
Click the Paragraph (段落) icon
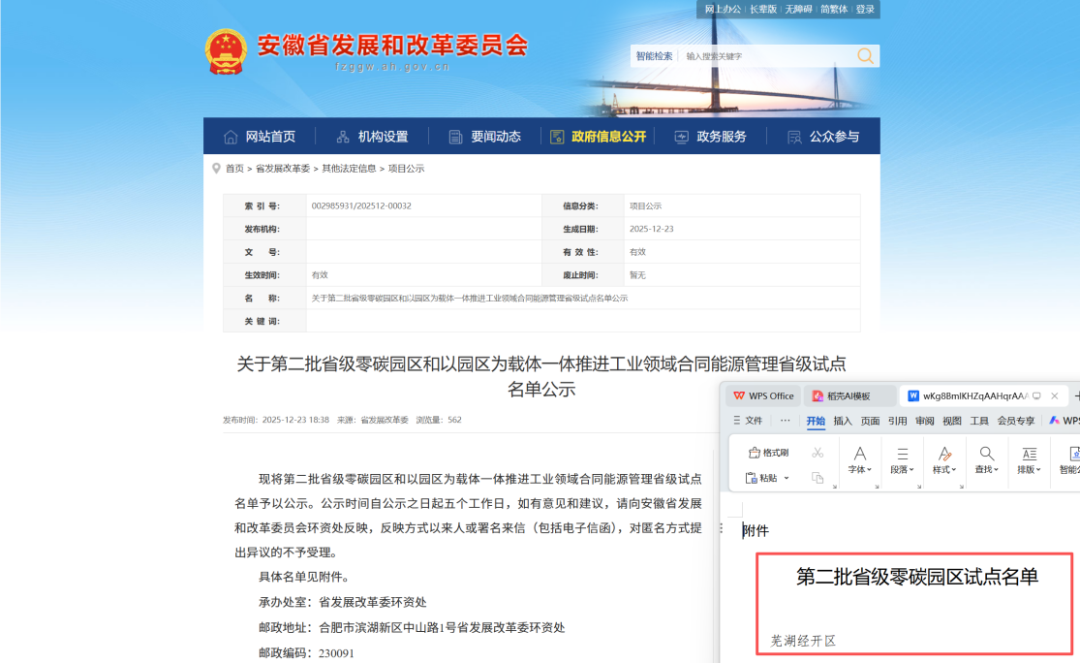coord(902,453)
